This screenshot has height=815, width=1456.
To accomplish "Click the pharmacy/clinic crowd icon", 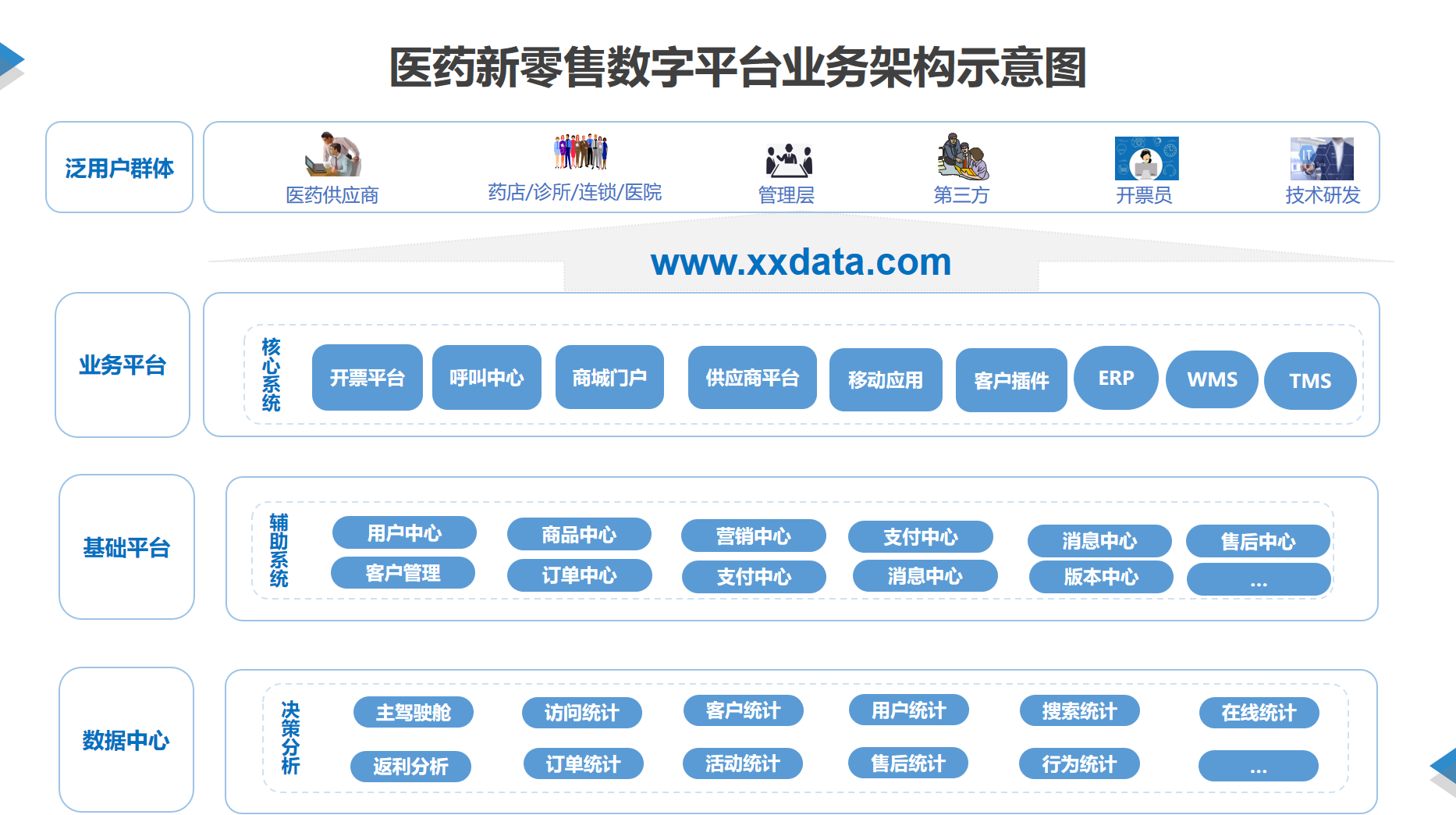I will tap(581, 151).
